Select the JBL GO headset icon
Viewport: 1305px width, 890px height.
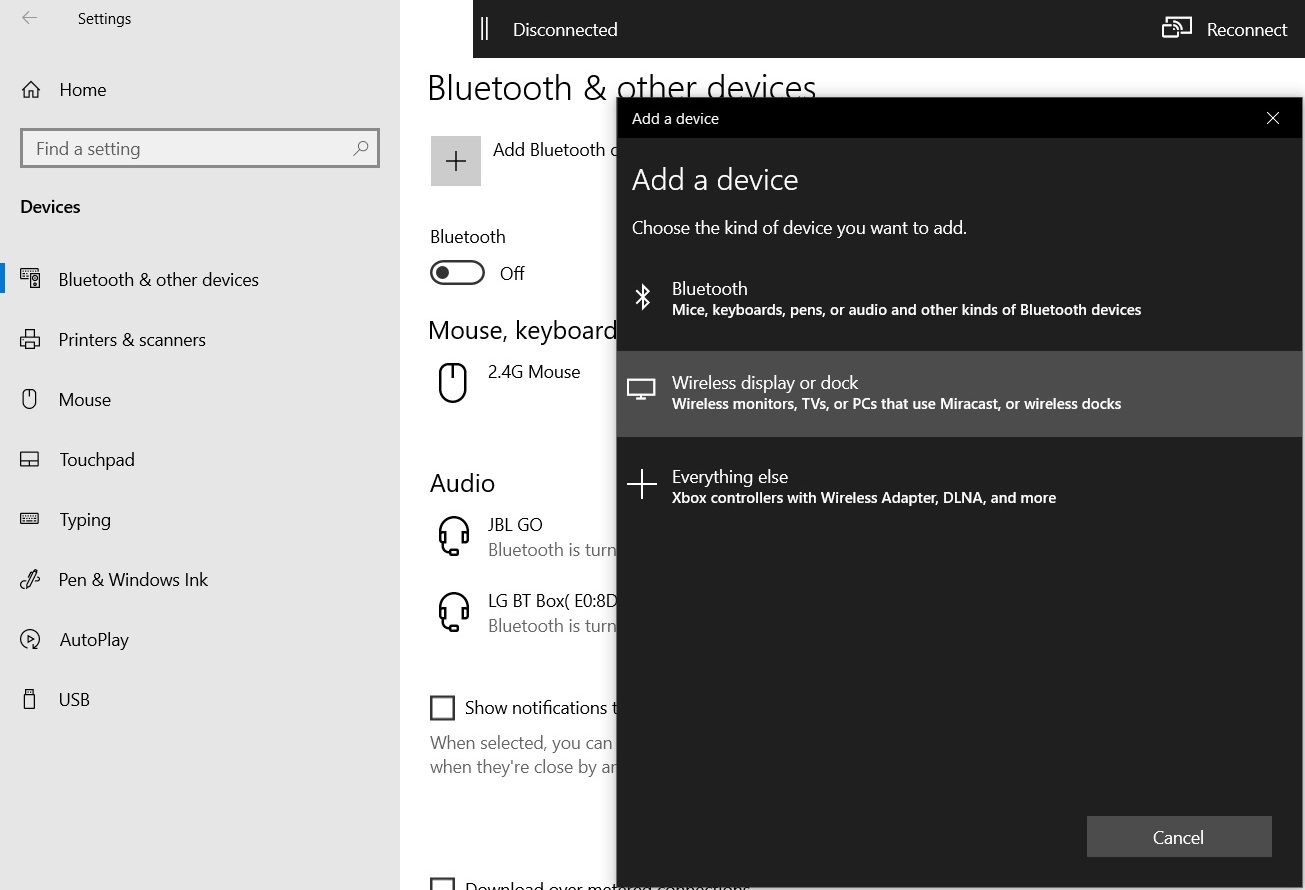click(x=454, y=536)
